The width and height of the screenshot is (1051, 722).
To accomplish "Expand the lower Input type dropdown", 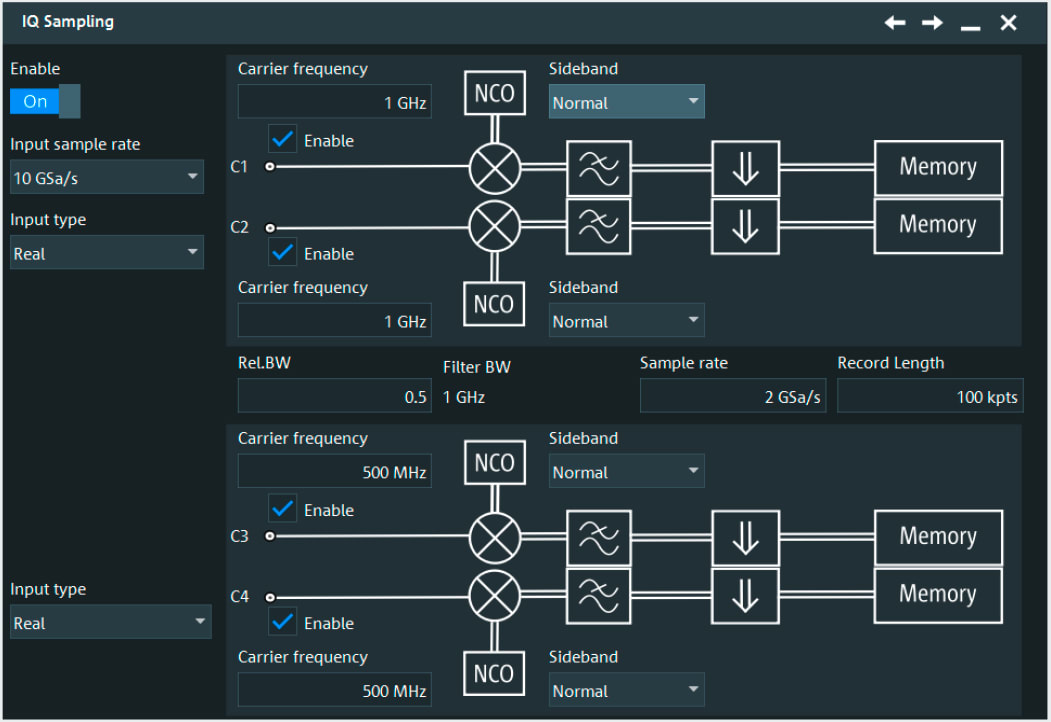I will click(110, 622).
